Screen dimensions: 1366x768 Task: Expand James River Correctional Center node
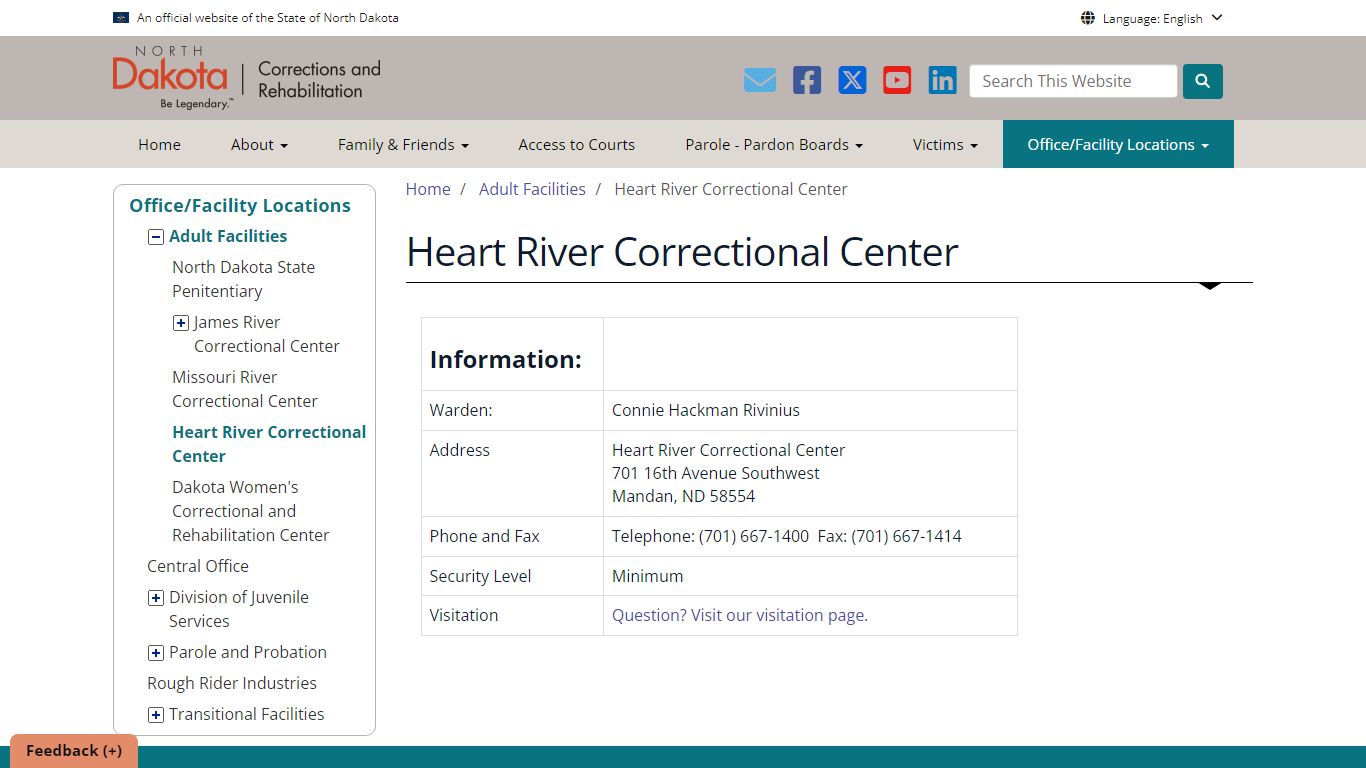tap(181, 323)
